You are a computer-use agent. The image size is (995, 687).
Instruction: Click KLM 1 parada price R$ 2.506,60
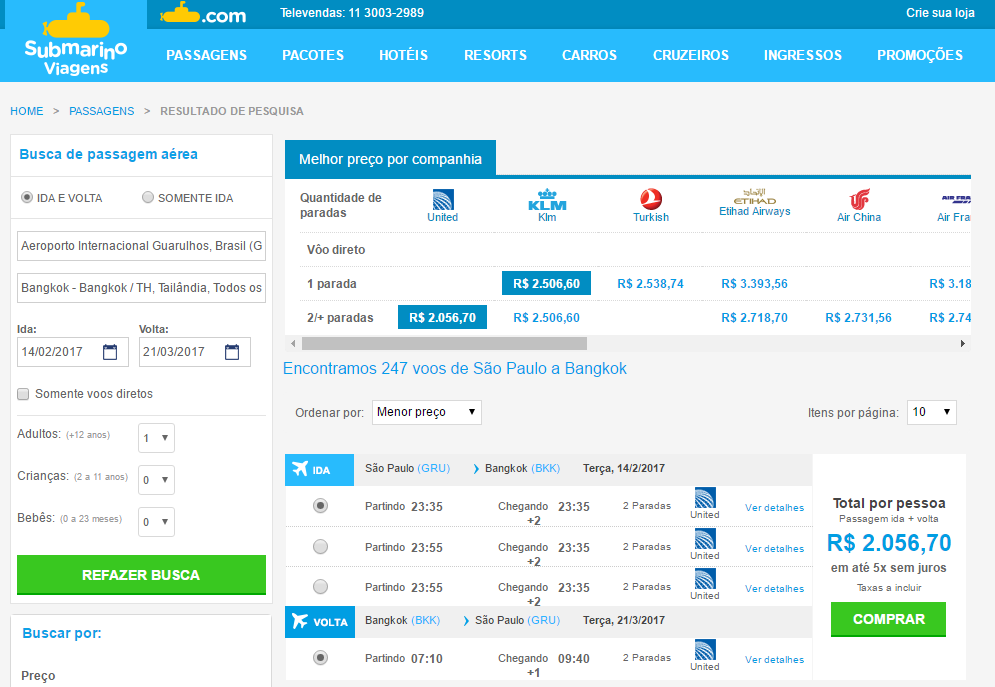546,284
